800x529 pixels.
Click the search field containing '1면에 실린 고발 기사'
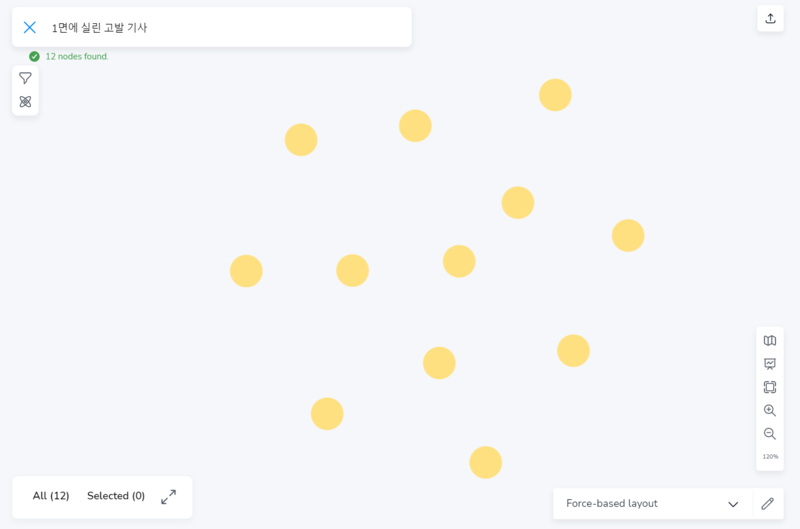220,27
